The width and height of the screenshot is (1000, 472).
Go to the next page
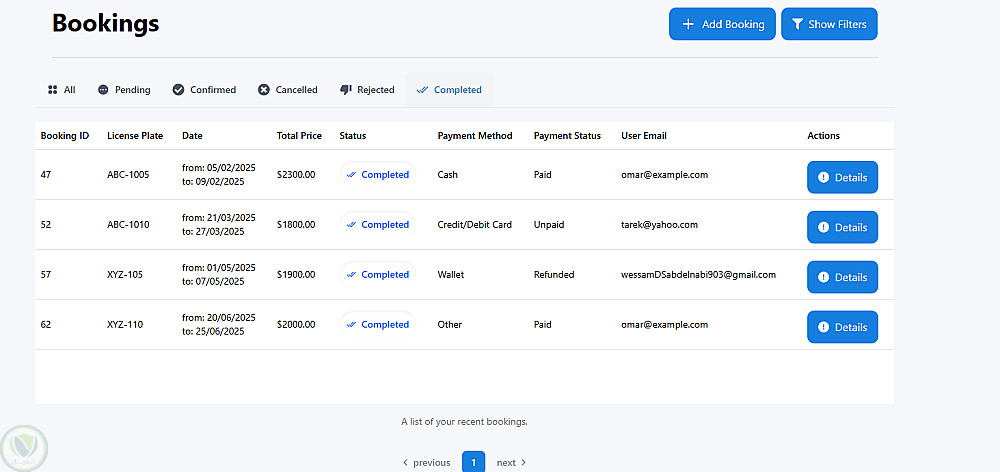tap(511, 463)
